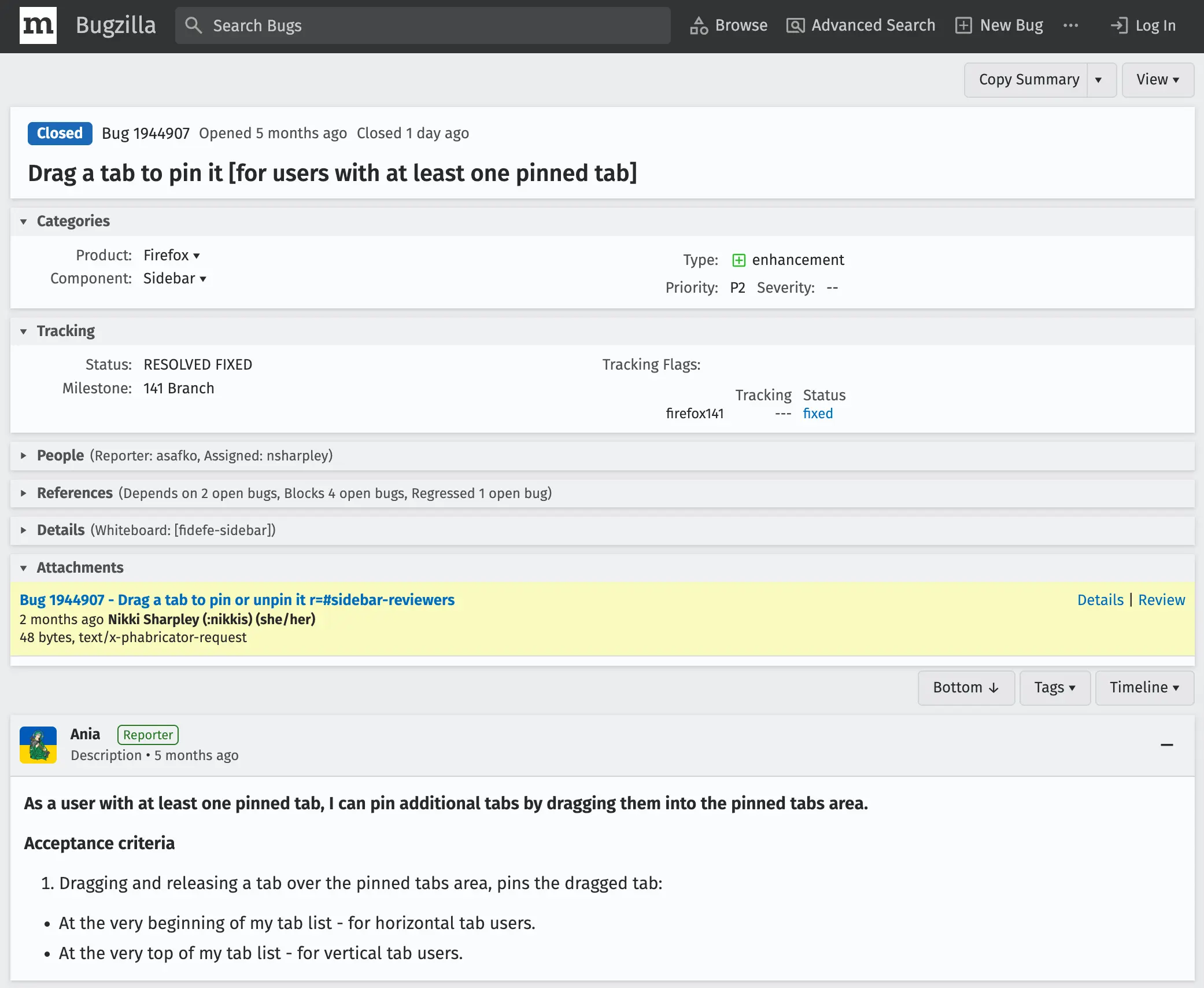Expand the People section
The width and height of the screenshot is (1204, 988).
[24, 456]
